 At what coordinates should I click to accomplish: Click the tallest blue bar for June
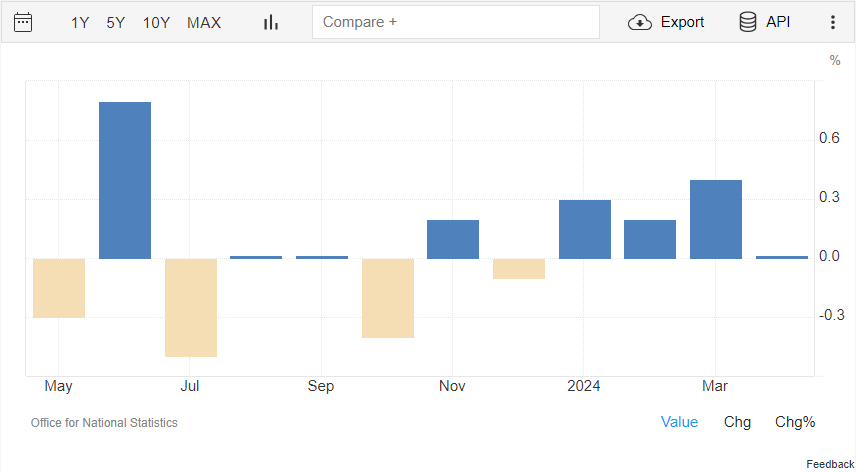[125, 180]
